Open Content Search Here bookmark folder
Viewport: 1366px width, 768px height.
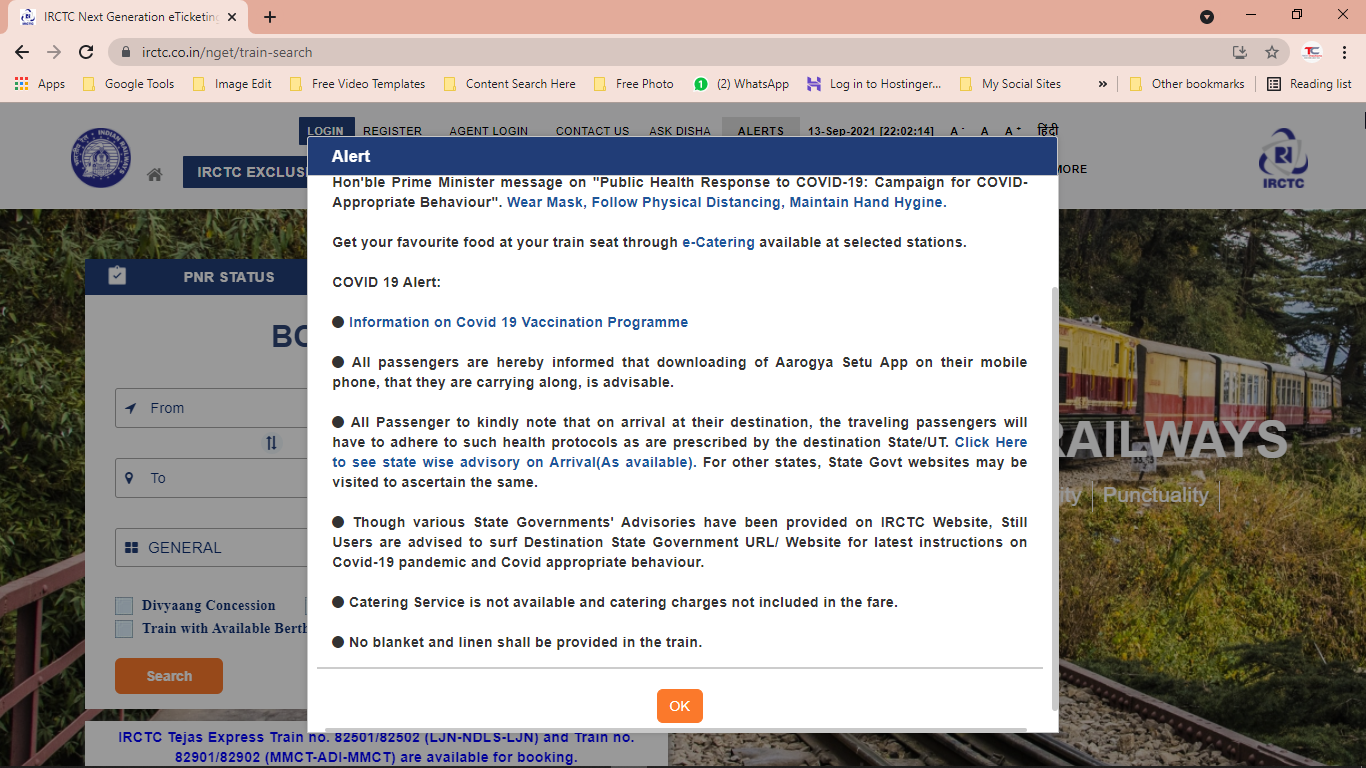click(509, 84)
